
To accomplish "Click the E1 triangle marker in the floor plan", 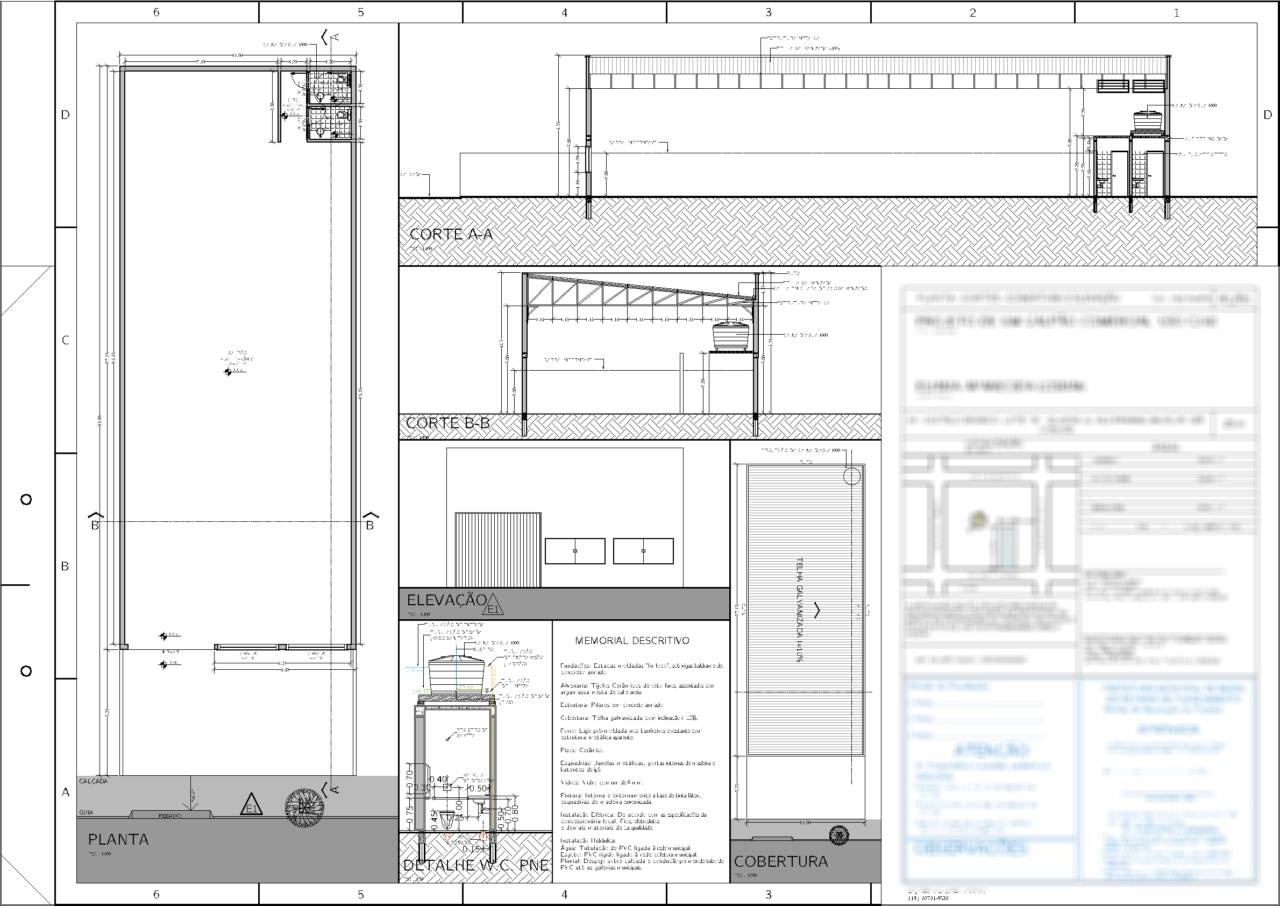I will (250, 804).
